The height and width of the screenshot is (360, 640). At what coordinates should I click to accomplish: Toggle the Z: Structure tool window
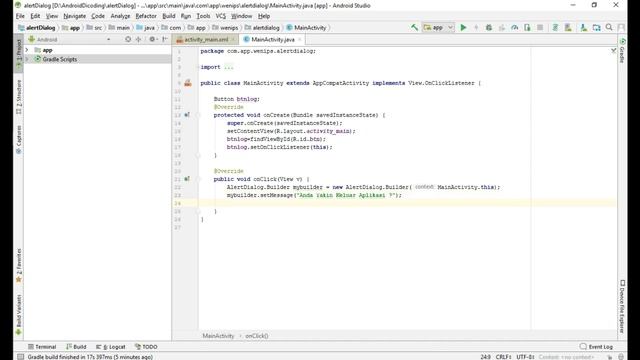click(x=18, y=97)
